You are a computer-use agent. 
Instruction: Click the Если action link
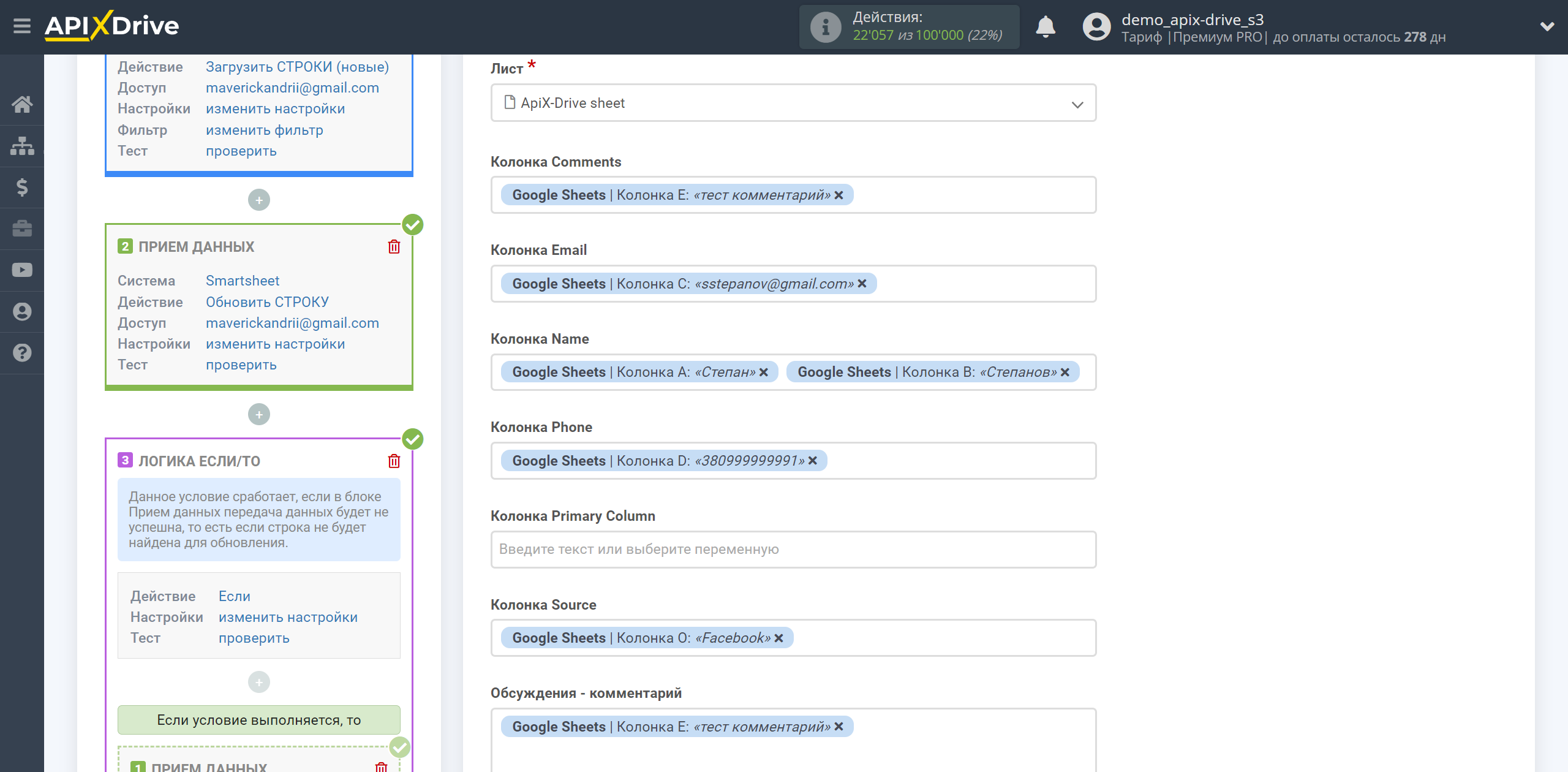click(235, 596)
